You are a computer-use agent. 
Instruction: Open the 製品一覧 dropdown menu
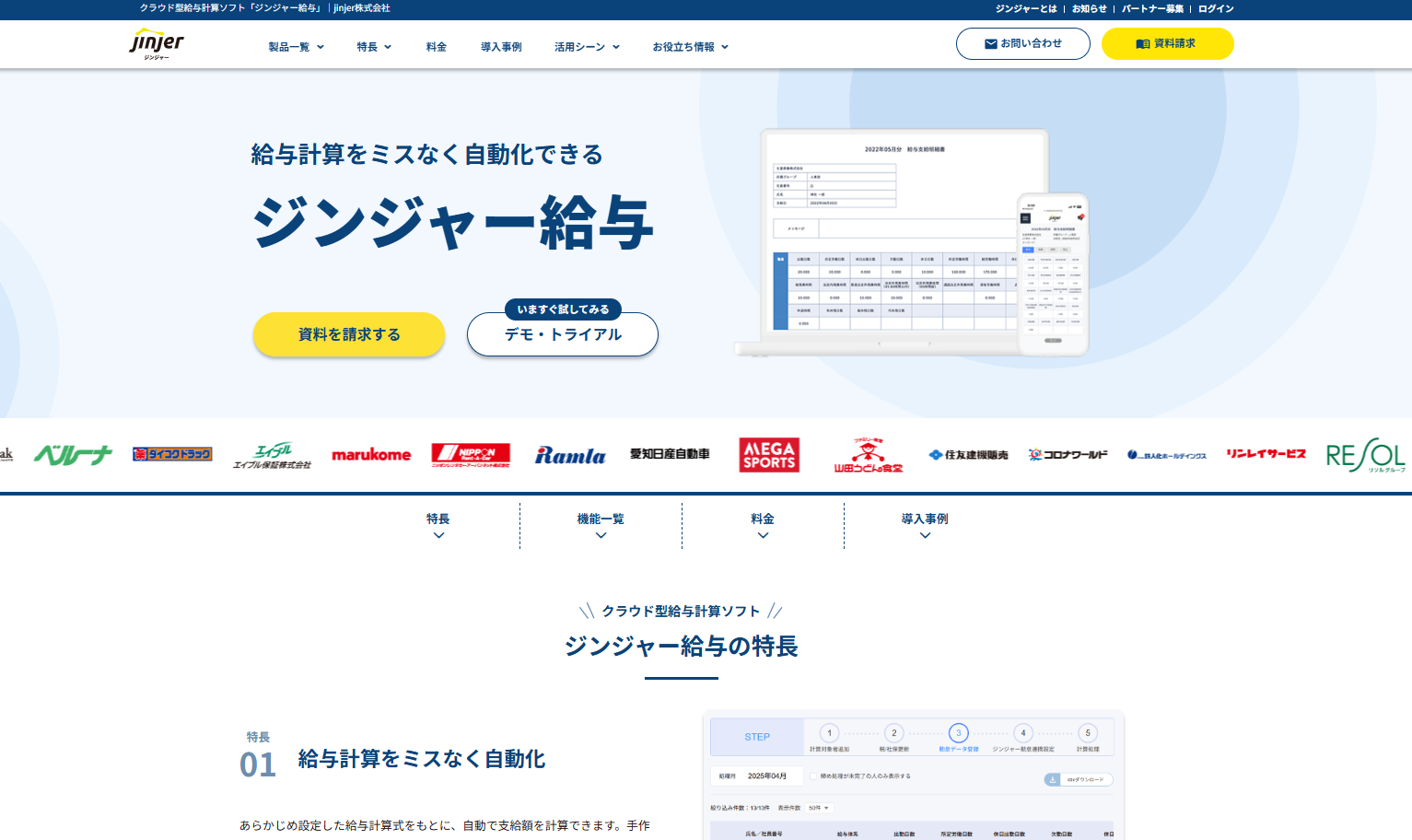pos(297,47)
